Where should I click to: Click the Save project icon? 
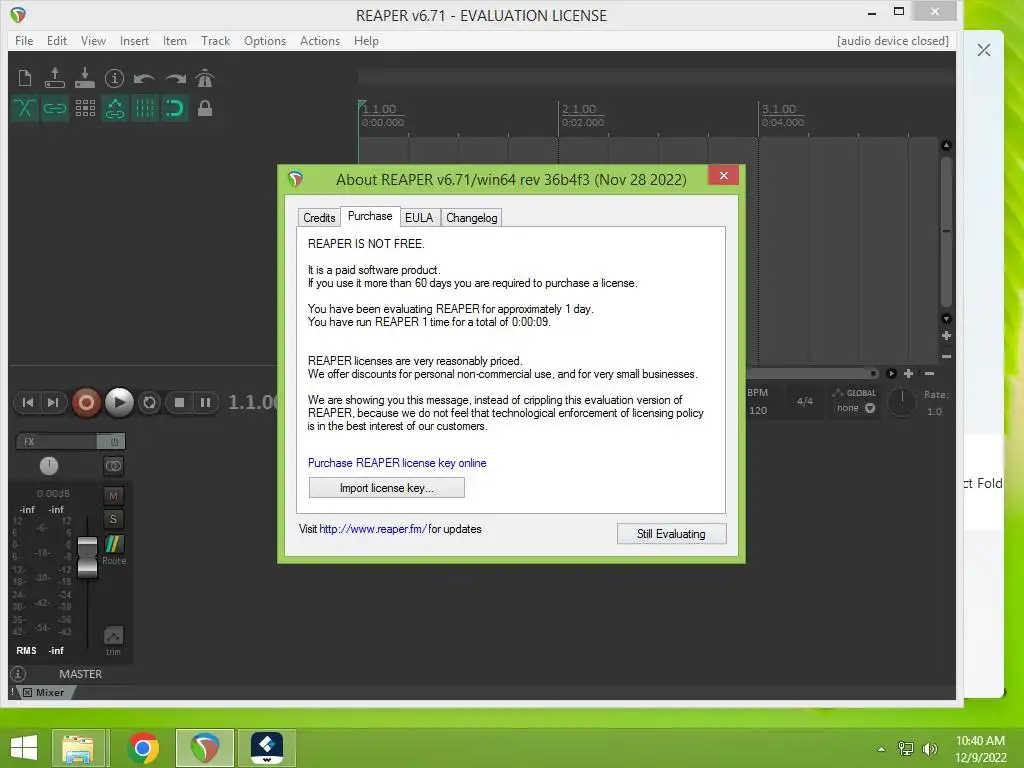coord(85,78)
